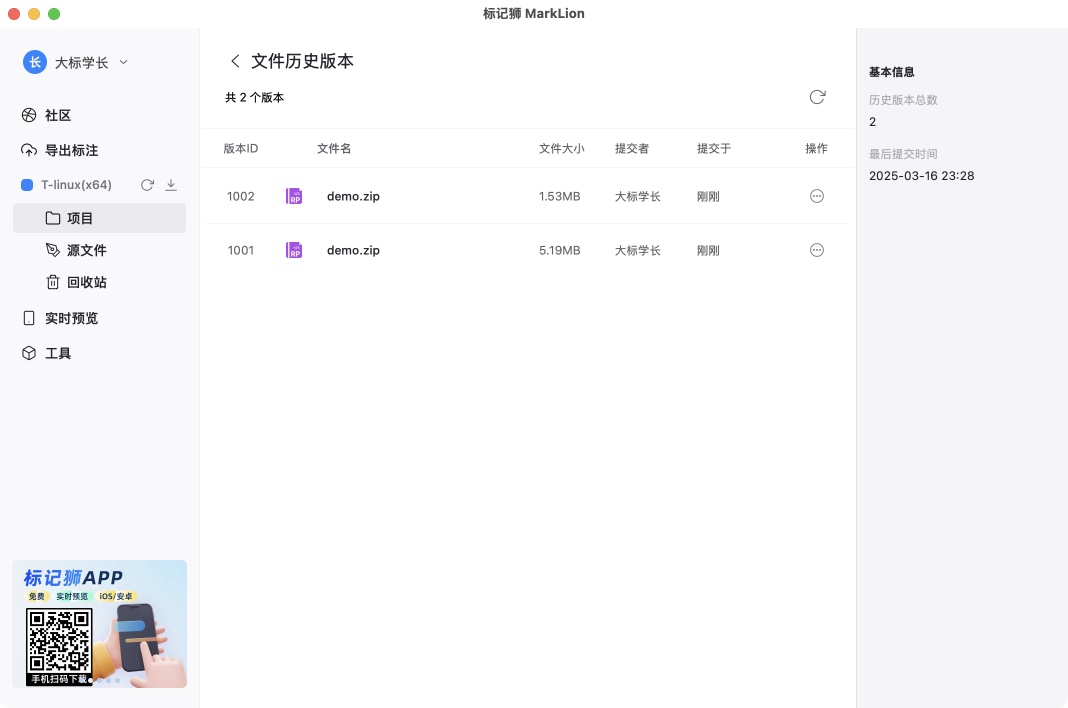This screenshot has height=708, width=1068.
Task: Open the 实时预览 live preview panel
Action: pyautogui.click(x=72, y=317)
